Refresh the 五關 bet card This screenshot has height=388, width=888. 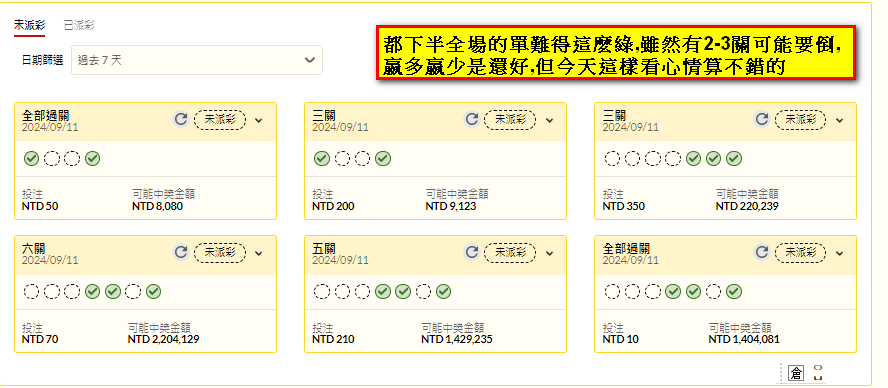472,252
